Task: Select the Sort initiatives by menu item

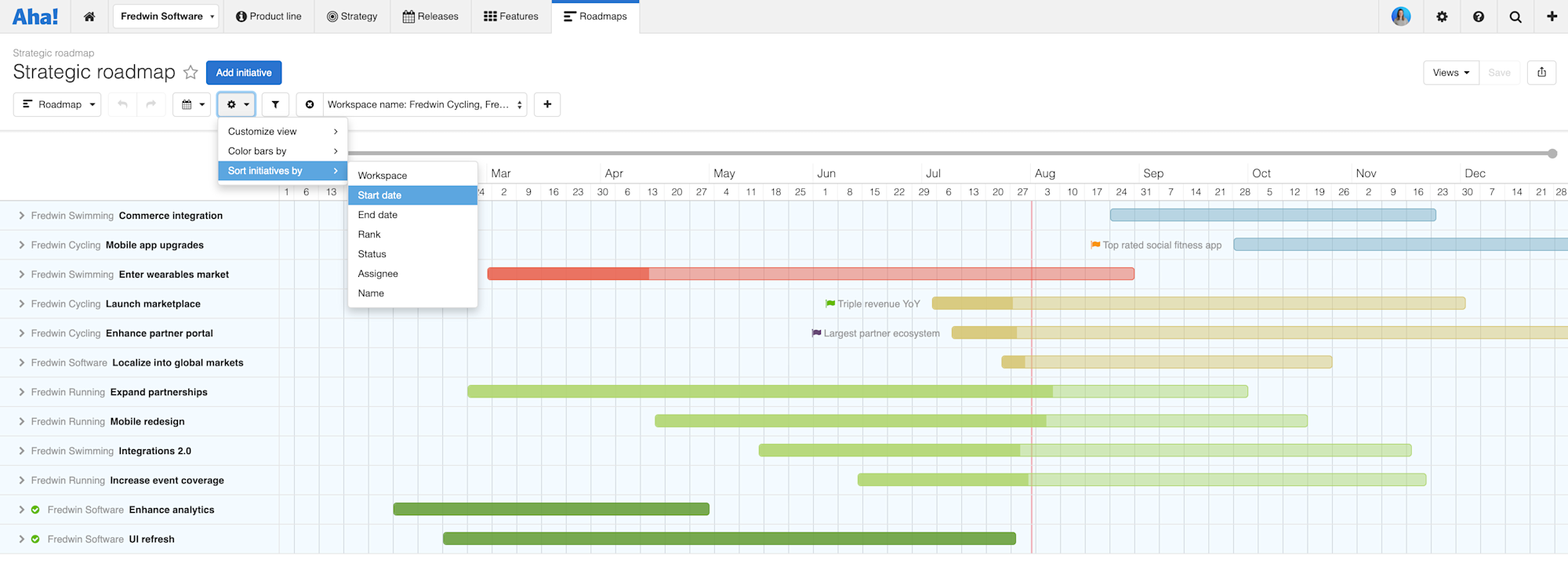Action: point(282,171)
